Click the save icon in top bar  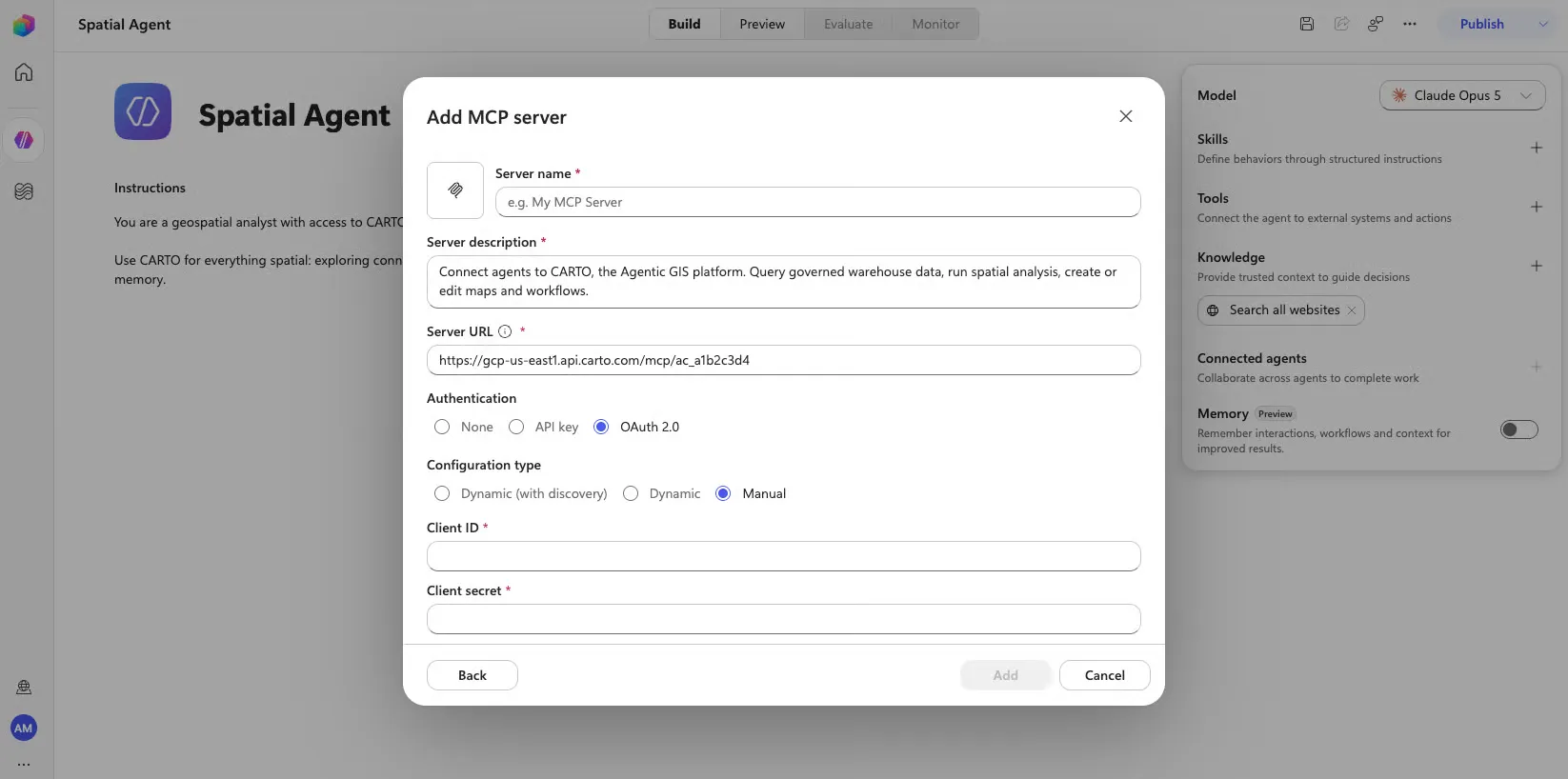(1307, 24)
